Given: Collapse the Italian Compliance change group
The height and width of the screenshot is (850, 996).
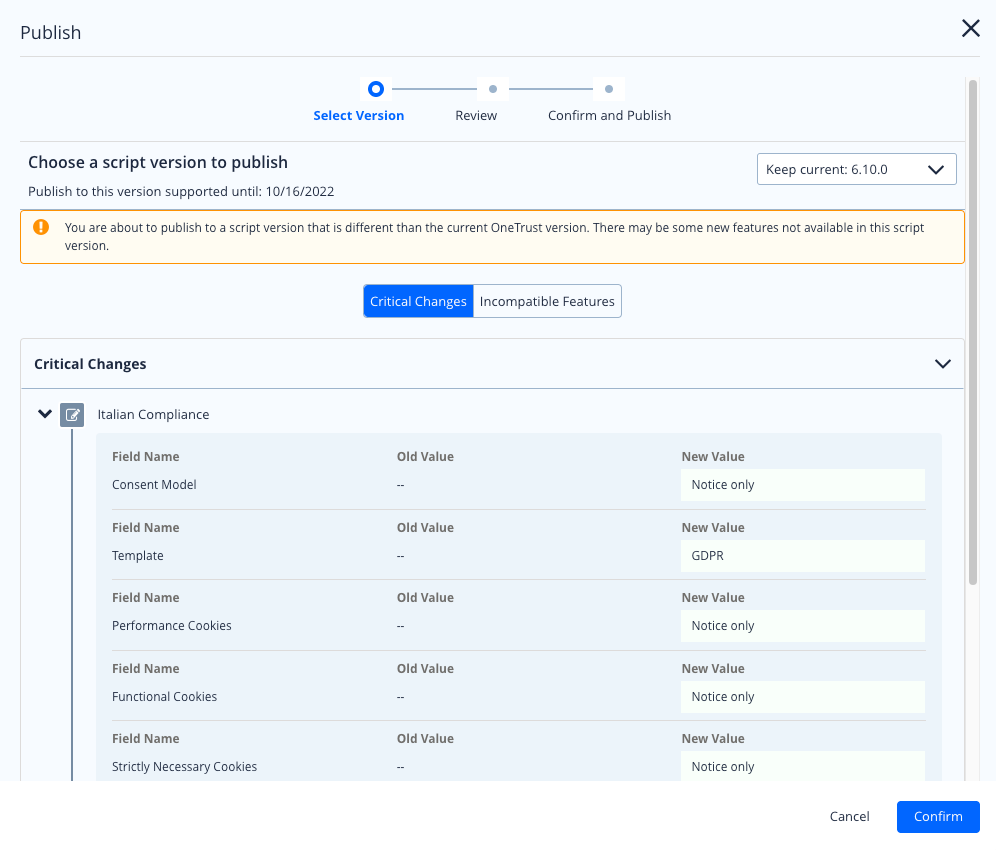Looking at the screenshot, I should (x=44, y=413).
